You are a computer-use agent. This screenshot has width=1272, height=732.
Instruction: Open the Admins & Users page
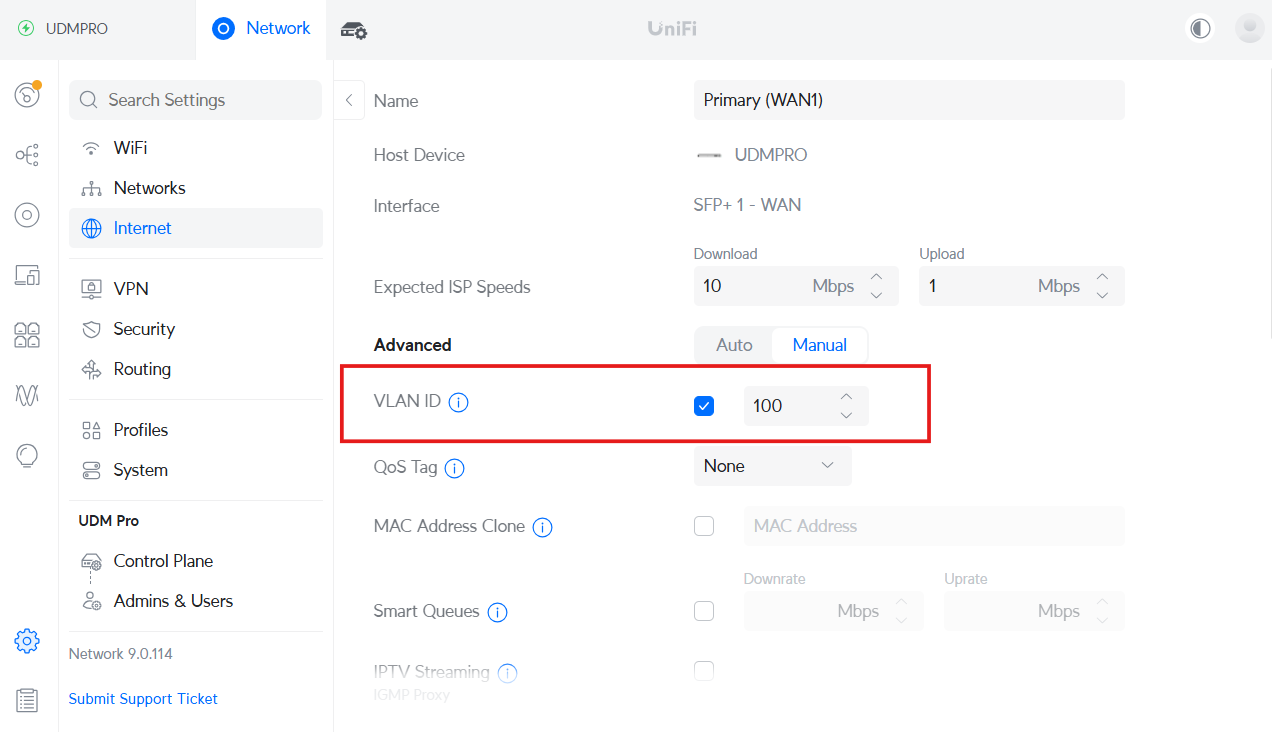pyautogui.click(x=173, y=601)
